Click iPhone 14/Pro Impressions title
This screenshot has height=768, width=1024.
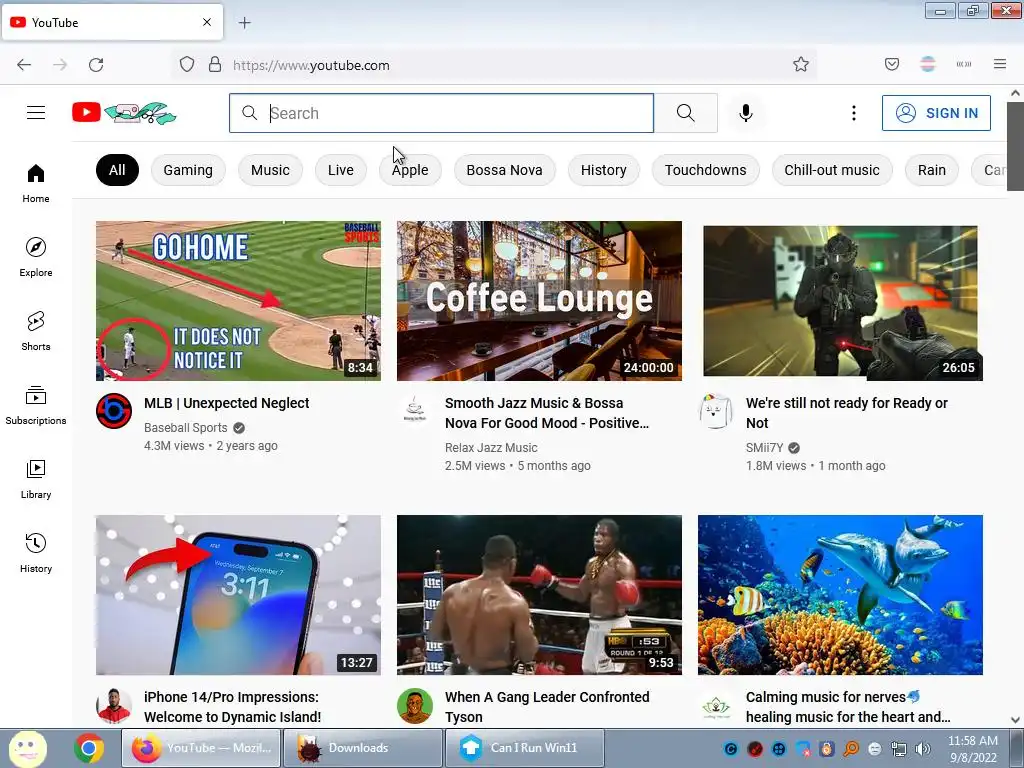pyautogui.click(x=232, y=707)
